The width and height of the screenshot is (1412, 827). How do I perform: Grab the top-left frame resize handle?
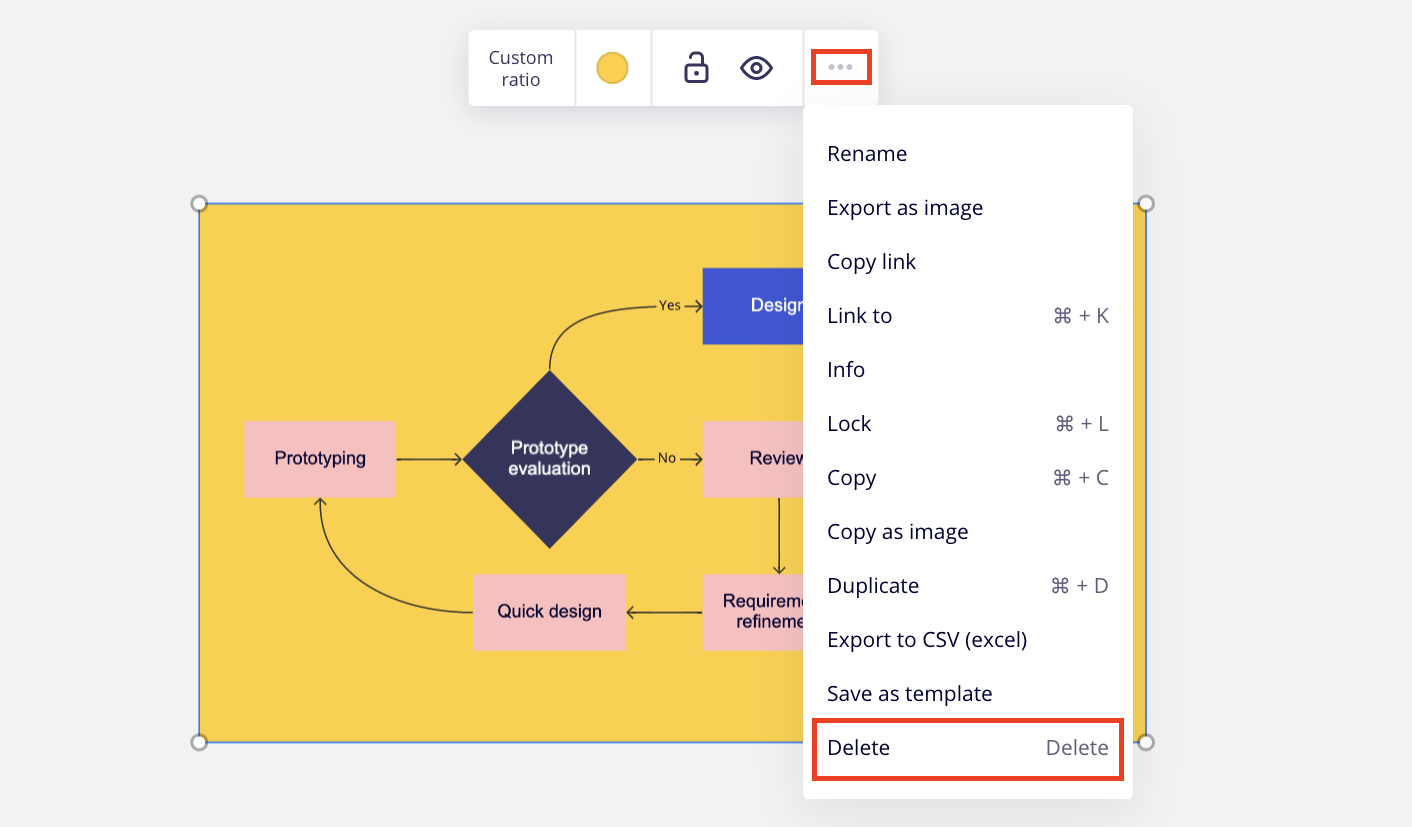199,204
